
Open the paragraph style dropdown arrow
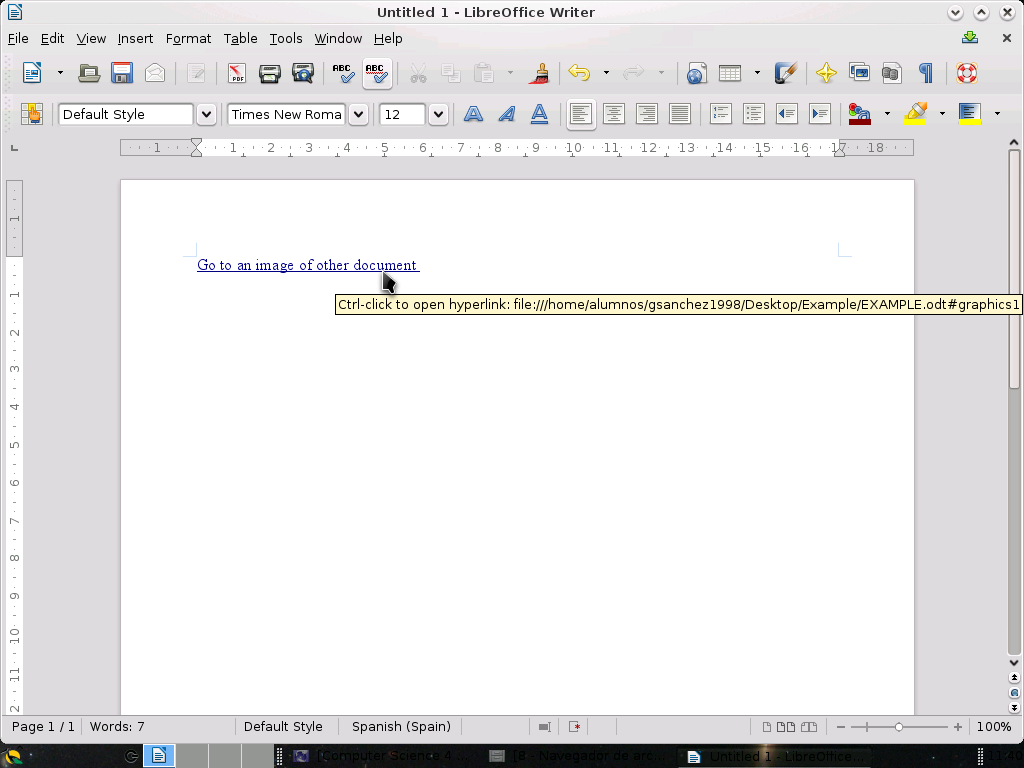coord(206,113)
